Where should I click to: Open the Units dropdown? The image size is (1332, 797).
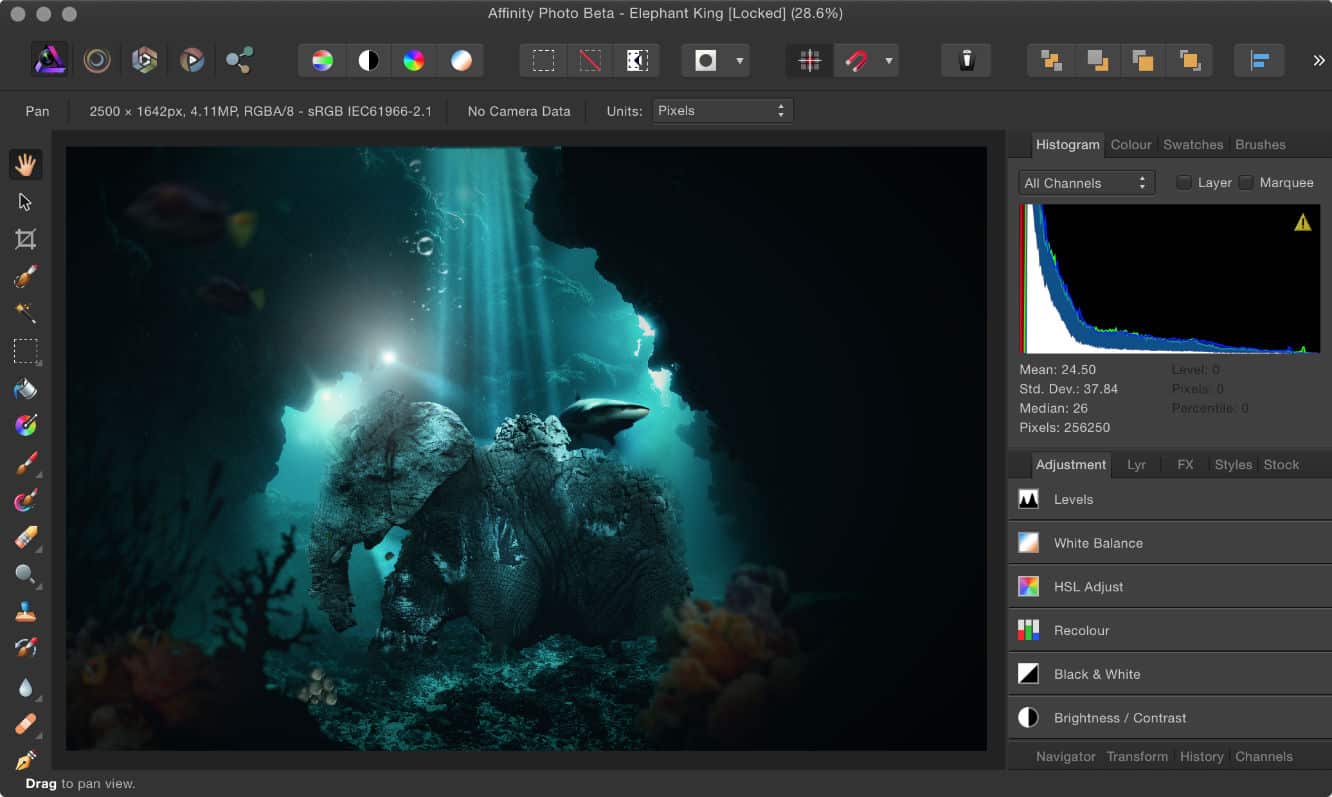click(722, 111)
